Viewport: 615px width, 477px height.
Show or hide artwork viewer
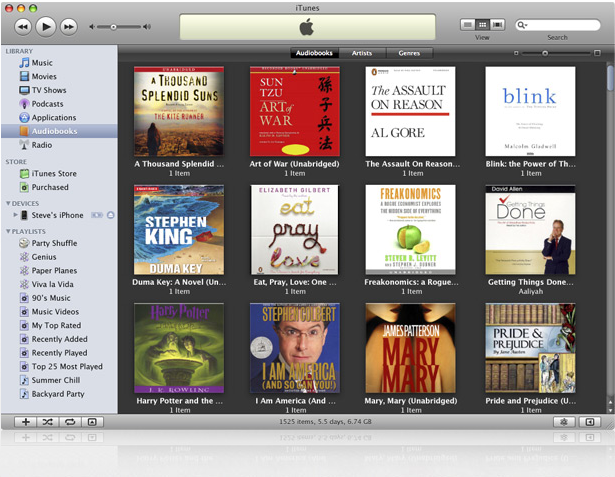click(x=92, y=422)
